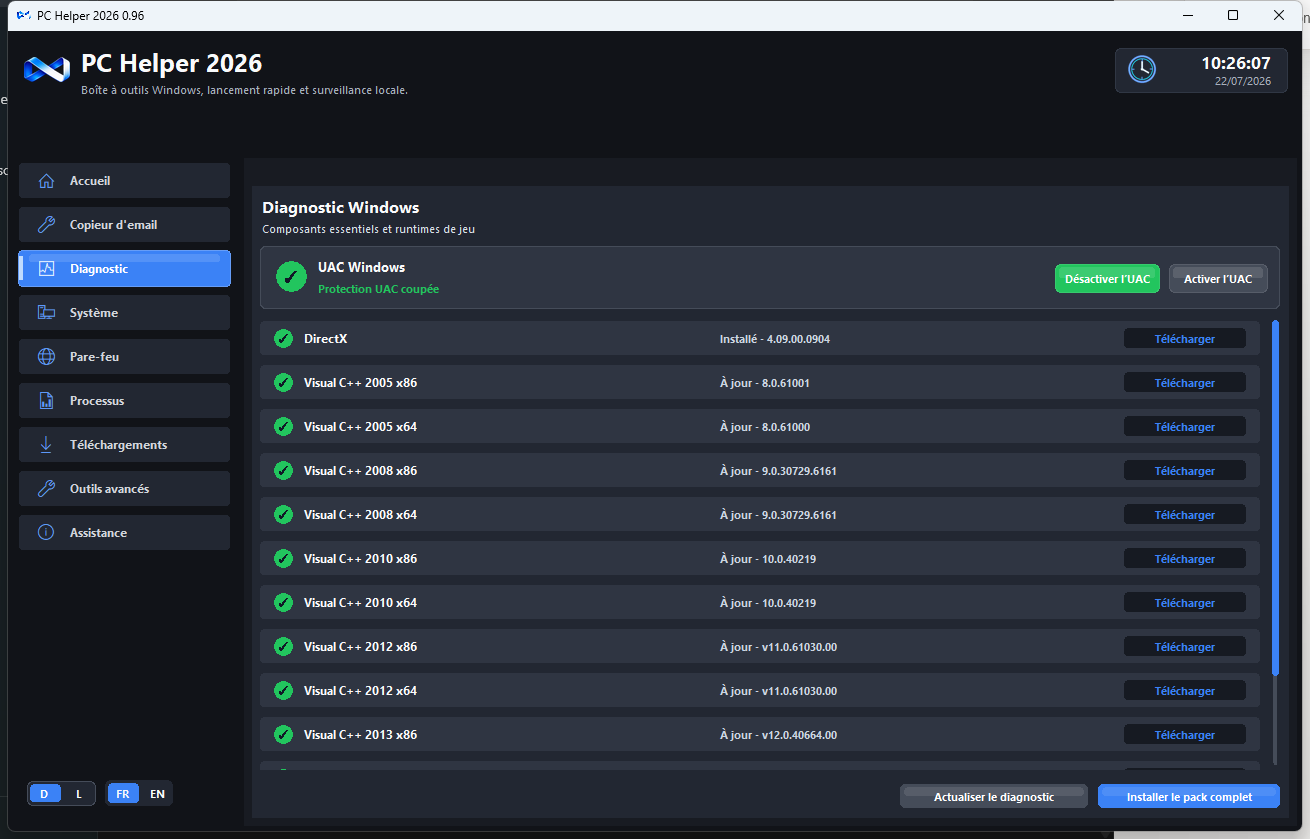Click the Copieur d'email wrench icon

coord(46,225)
